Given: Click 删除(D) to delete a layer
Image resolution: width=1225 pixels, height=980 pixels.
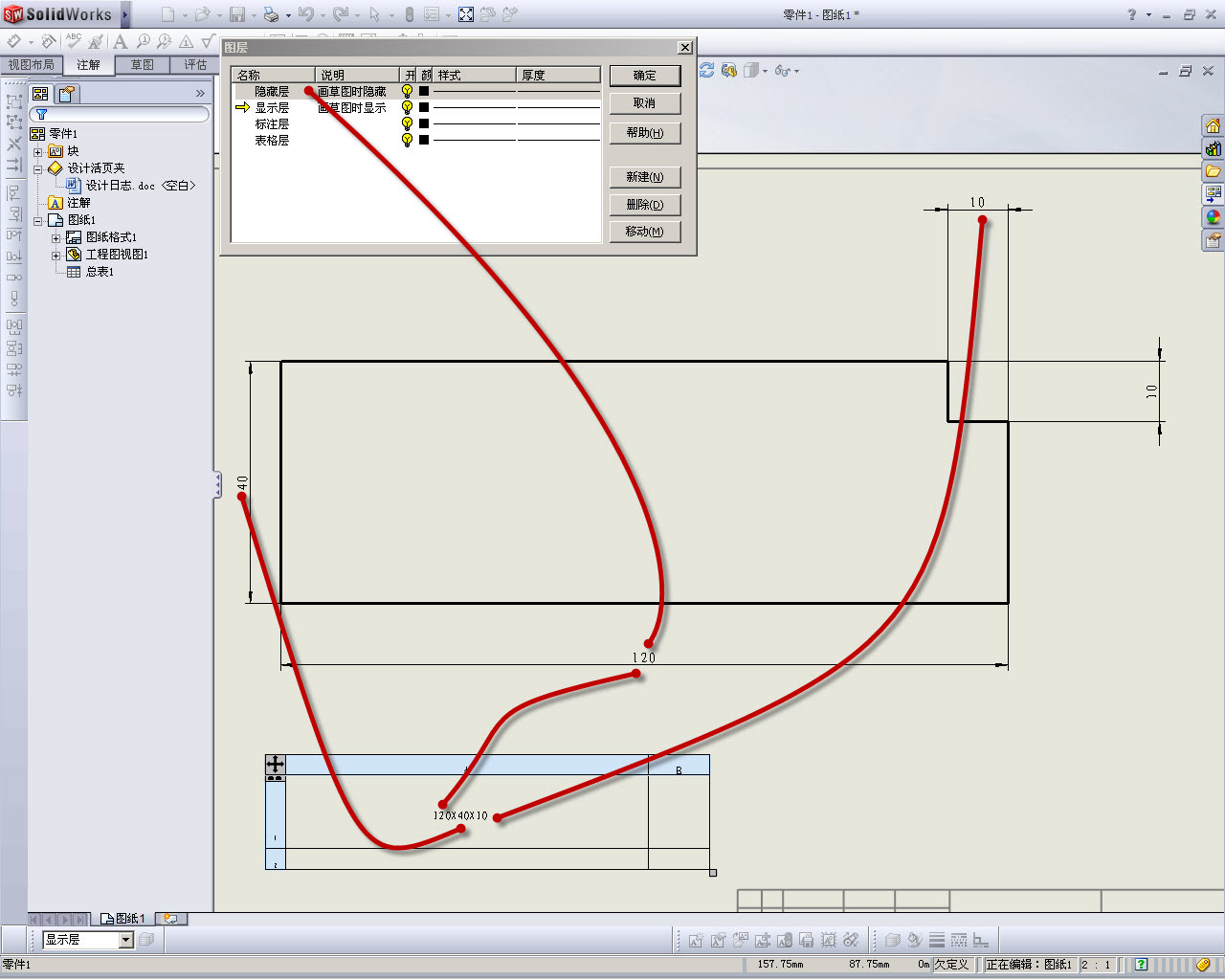Looking at the screenshot, I should (x=645, y=205).
